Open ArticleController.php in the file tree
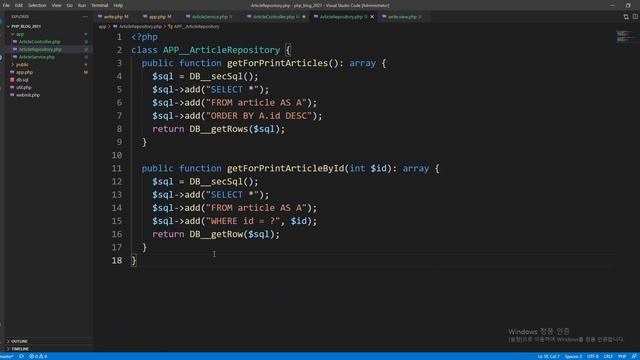The image size is (640, 360). coord(39,42)
